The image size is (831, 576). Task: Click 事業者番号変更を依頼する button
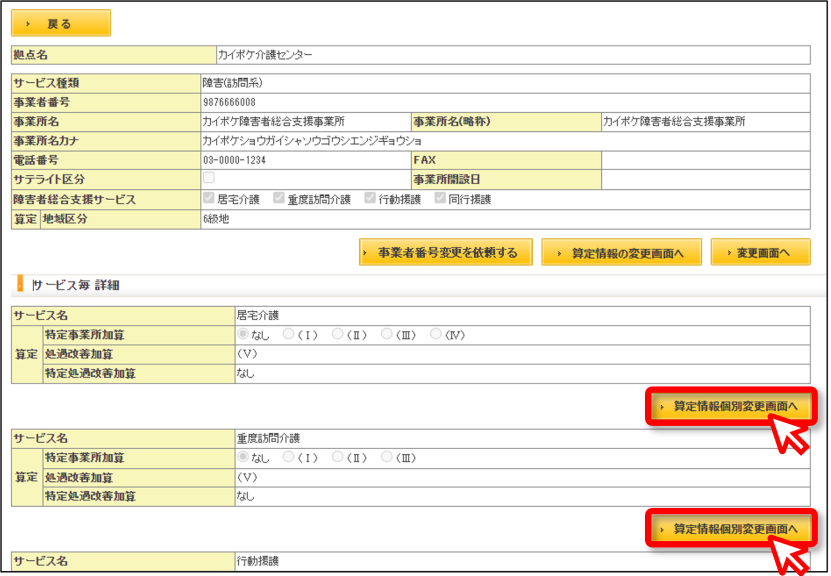446,252
